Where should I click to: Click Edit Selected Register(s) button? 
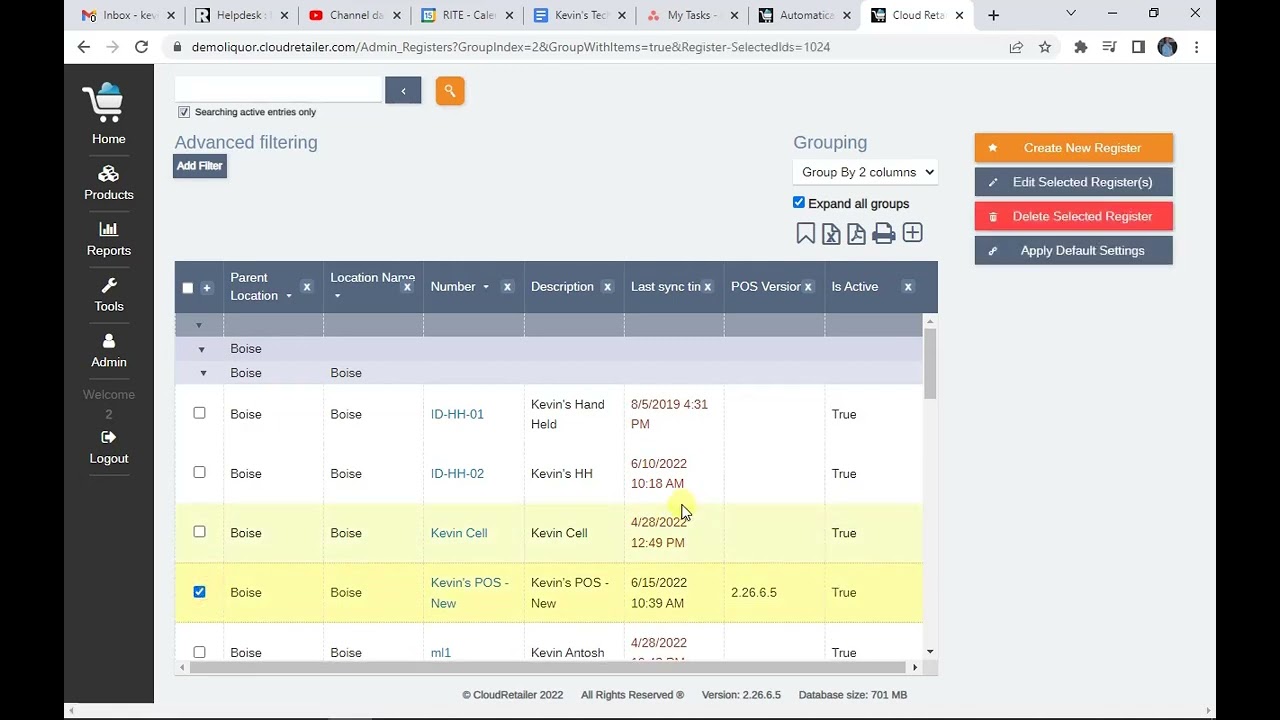(1074, 182)
